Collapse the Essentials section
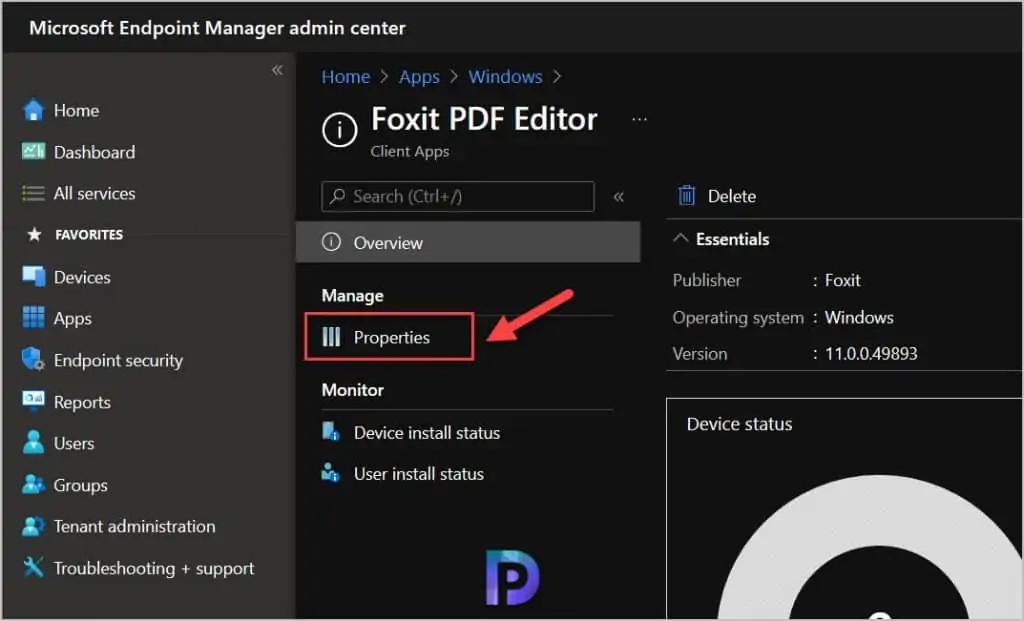The height and width of the screenshot is (621, 1024). [680, 238]
